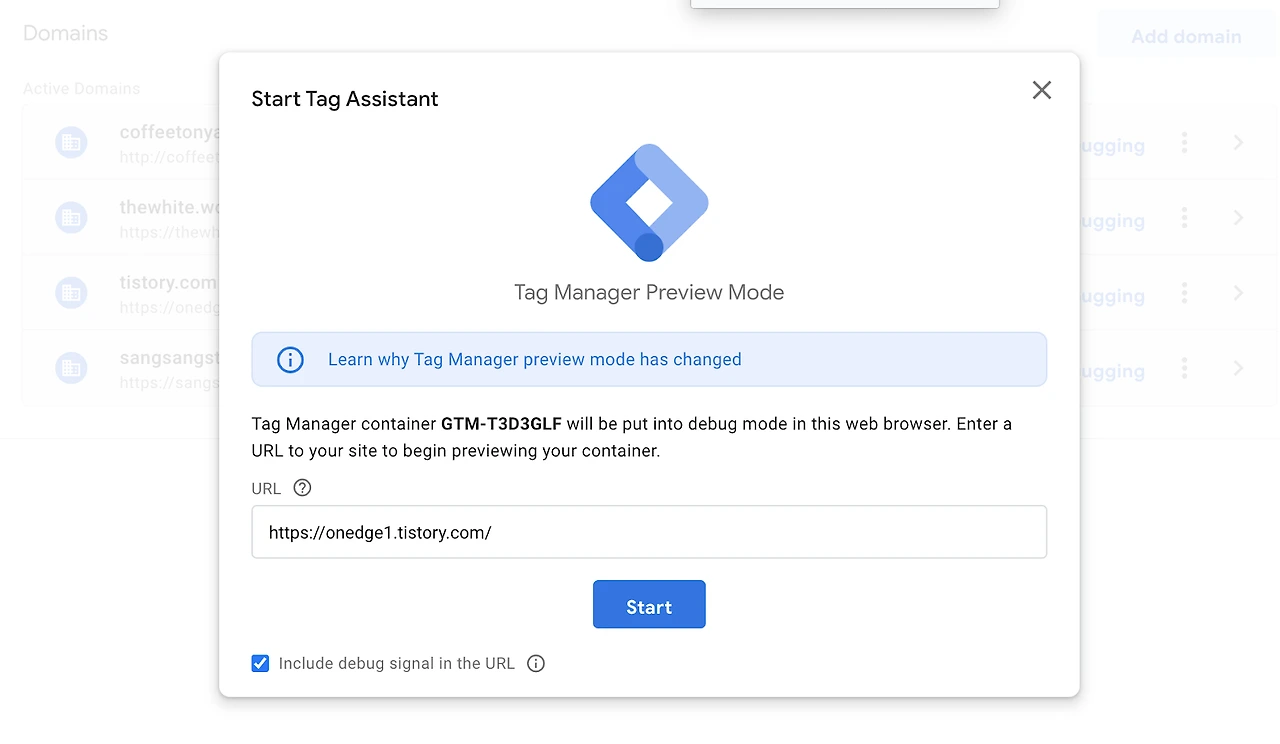Click the tistory.com domain list icon

pos(71,293)
